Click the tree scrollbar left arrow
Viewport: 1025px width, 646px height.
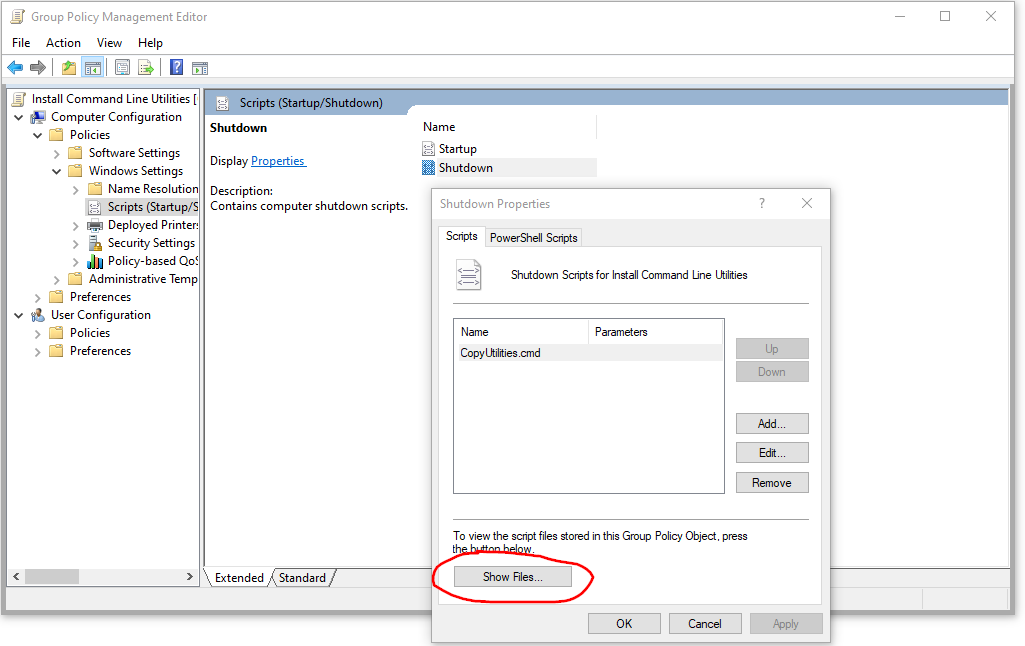point(16,577)
